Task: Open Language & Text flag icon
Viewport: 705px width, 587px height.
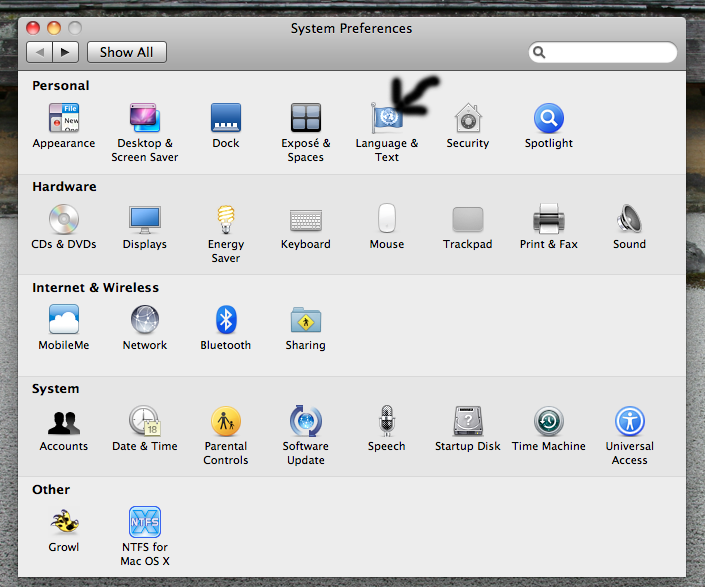Action: pyautogui.click(x=387, y=118)
